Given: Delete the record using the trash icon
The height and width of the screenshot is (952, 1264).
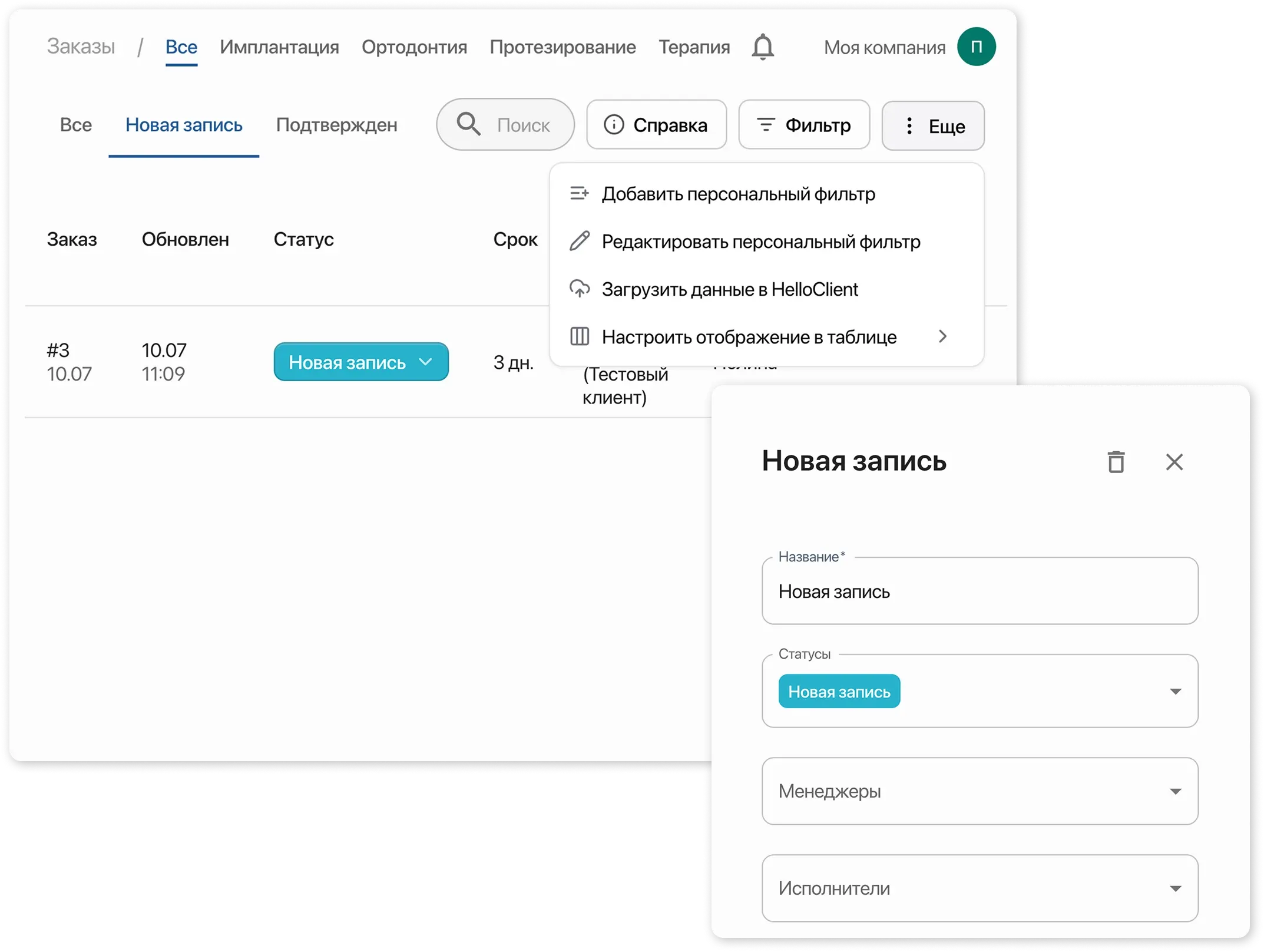Looking at the screenshot, I should pyautogui.click(x=1116, y=462).
